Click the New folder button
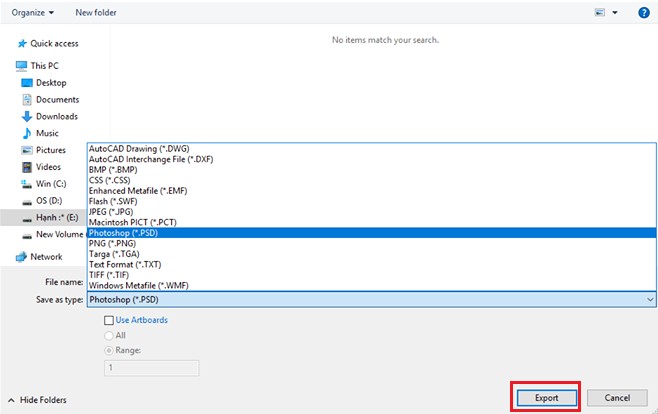The width and height of the screenshot is (658, 414). point(95,12)
